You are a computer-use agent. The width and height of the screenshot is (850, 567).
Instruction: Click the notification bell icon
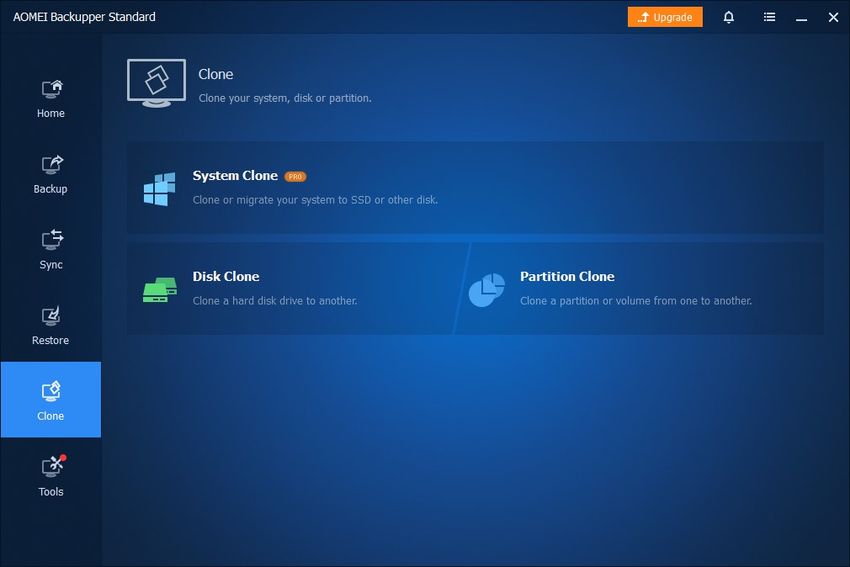click(728, 17)
